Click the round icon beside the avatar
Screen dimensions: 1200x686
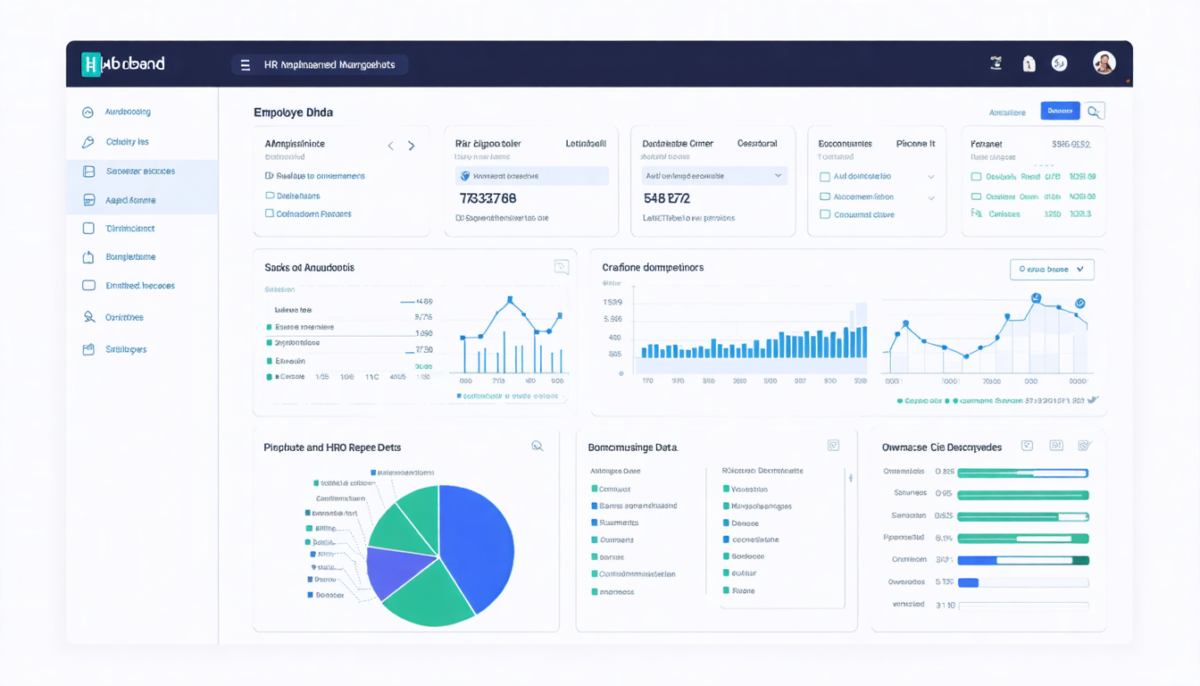[1059, 64]
